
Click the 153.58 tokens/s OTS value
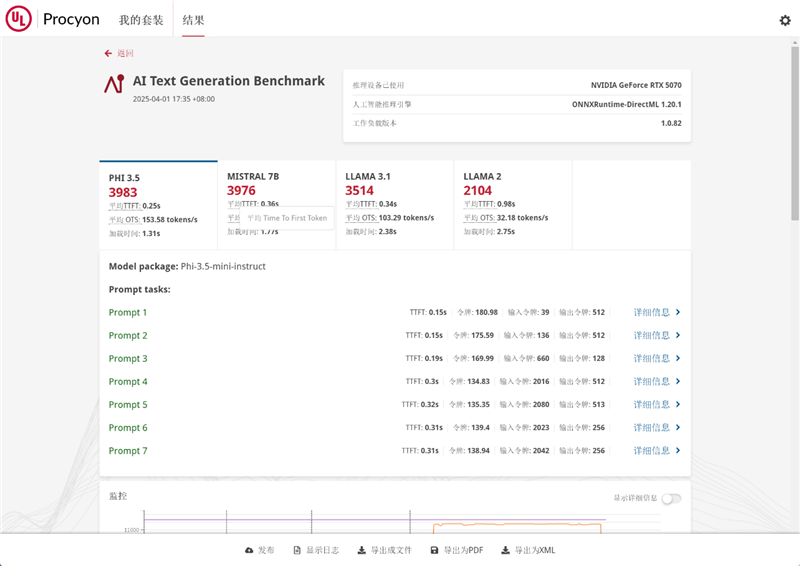click(169, 219)
